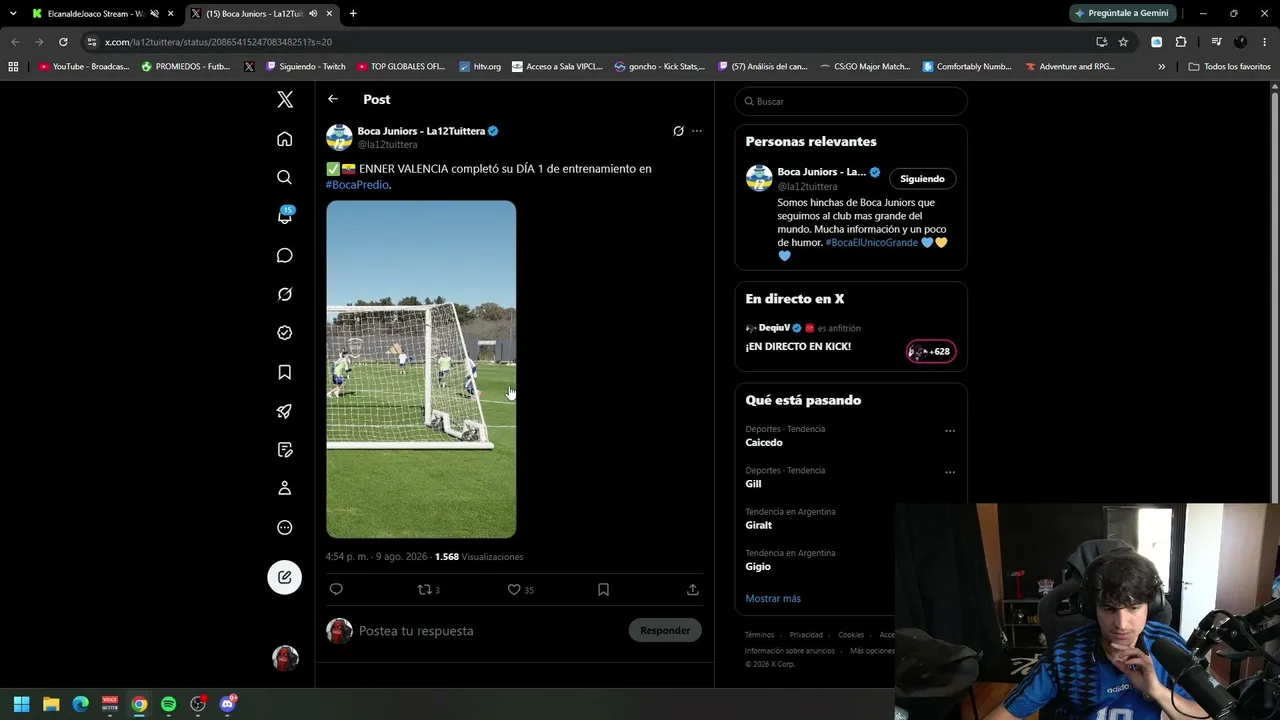Open the cloud extension icon in Chrome toolbar
The height and width of the screenshot is (720, 1280).
pyautogui.click(x=1157, y=42)
